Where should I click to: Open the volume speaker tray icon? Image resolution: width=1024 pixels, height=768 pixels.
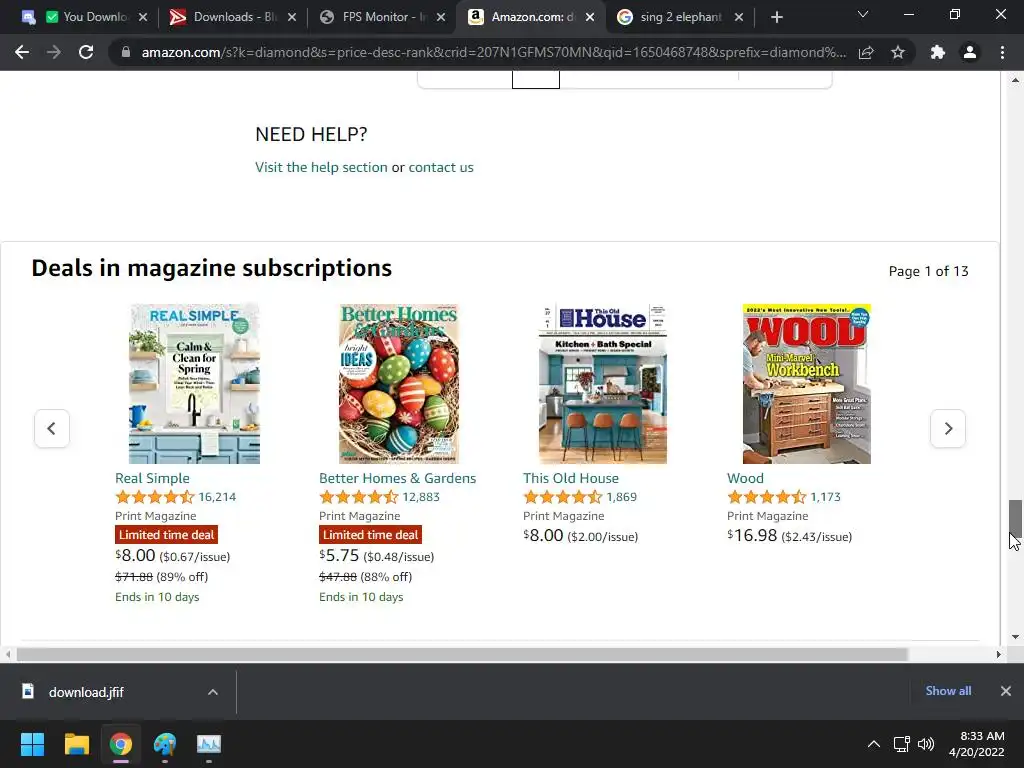click(x=926, y=744)
